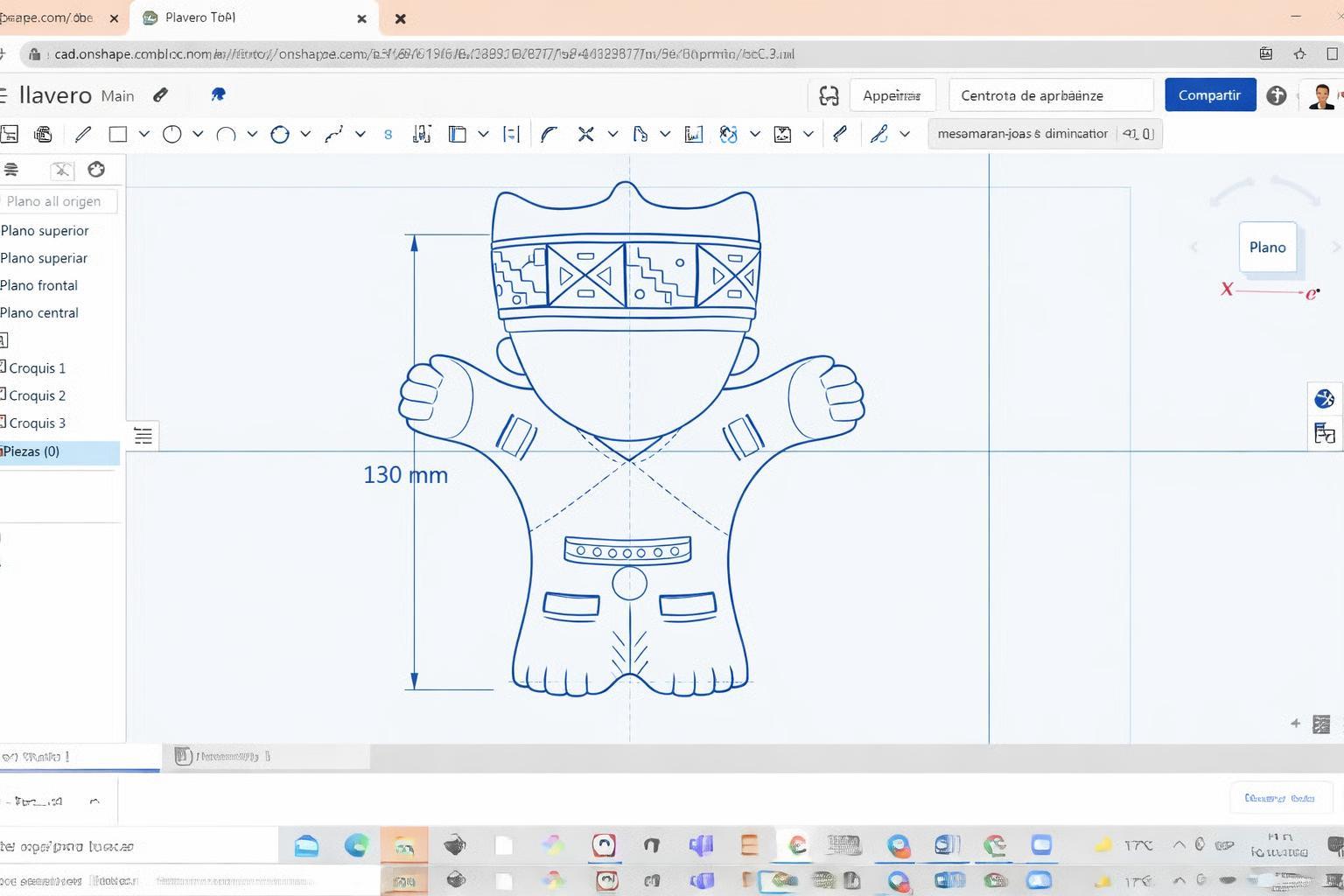
Task: Open the help accessibility icon near Compartir
Action: (1276, 95)
